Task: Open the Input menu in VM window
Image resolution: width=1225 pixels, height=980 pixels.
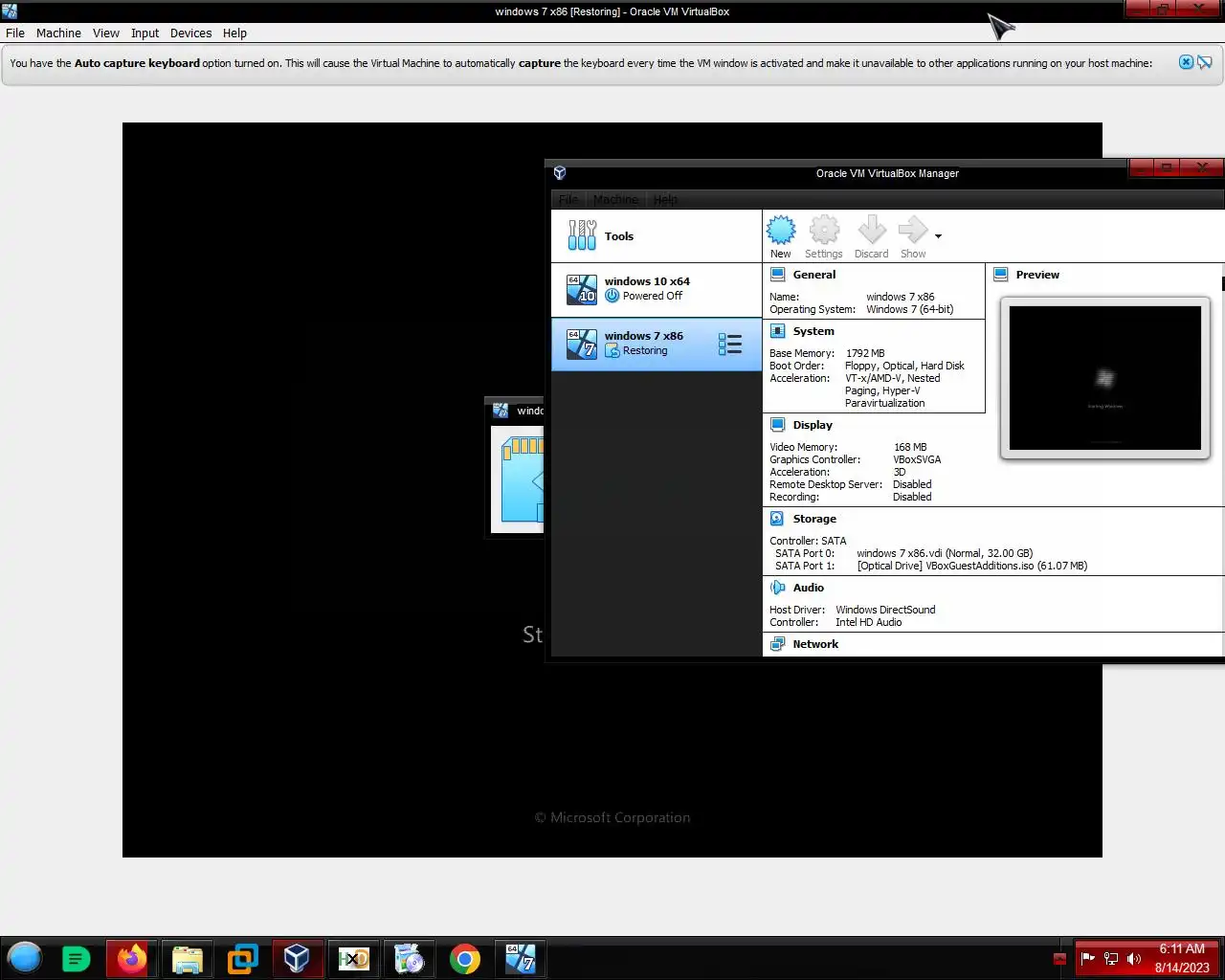Action: click(145, 33)
